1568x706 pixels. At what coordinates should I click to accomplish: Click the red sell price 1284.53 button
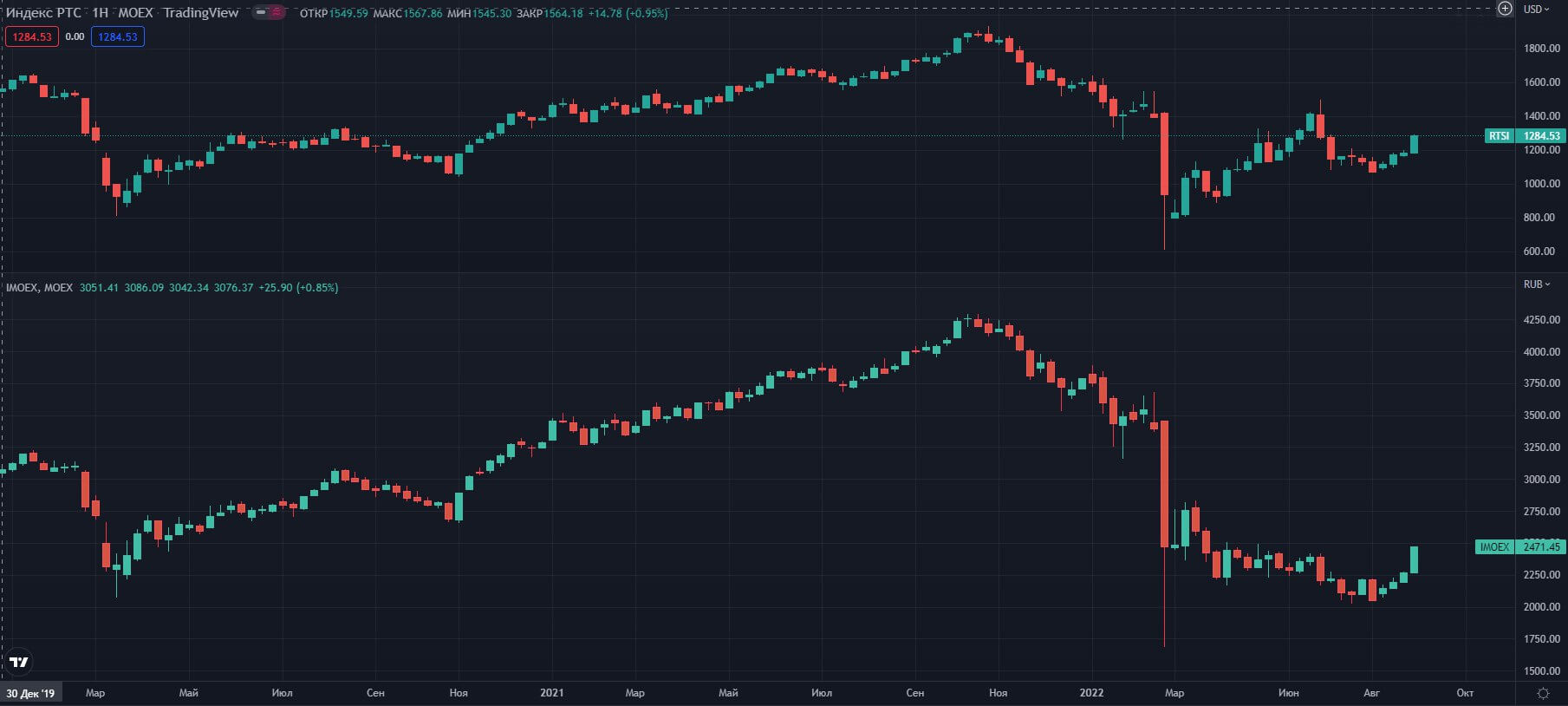32,36
